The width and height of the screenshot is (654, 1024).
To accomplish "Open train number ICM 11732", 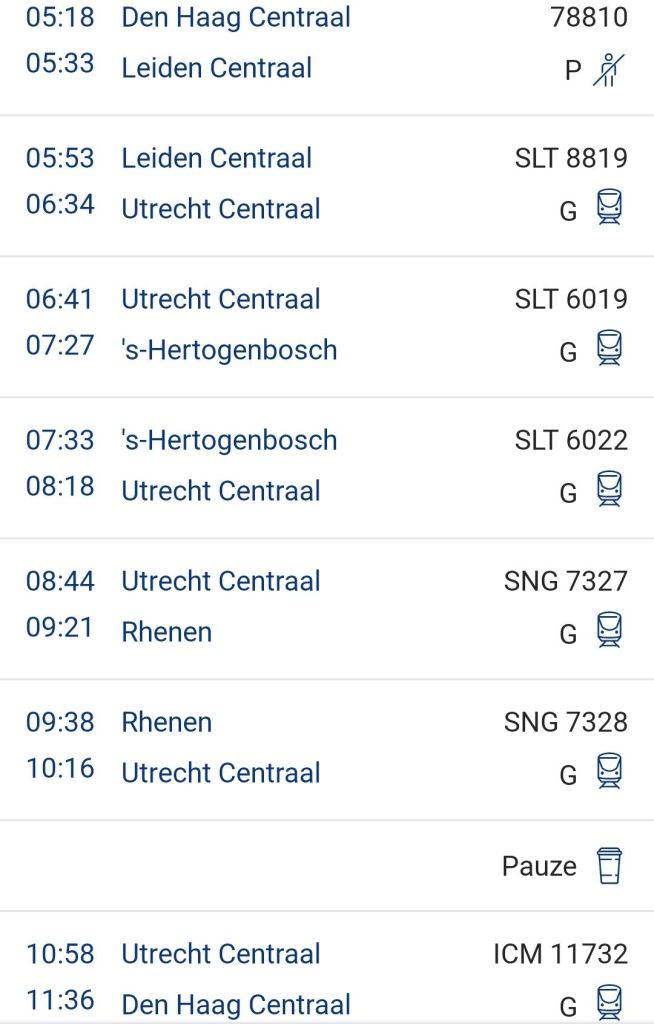I will [x=560, y=954].
